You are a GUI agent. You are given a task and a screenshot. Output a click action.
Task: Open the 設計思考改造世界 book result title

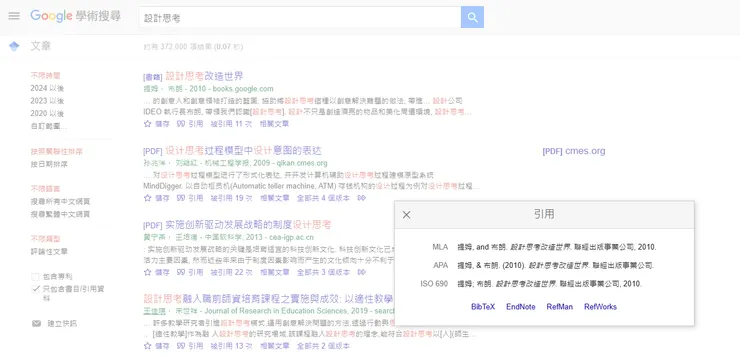[204, 76]
